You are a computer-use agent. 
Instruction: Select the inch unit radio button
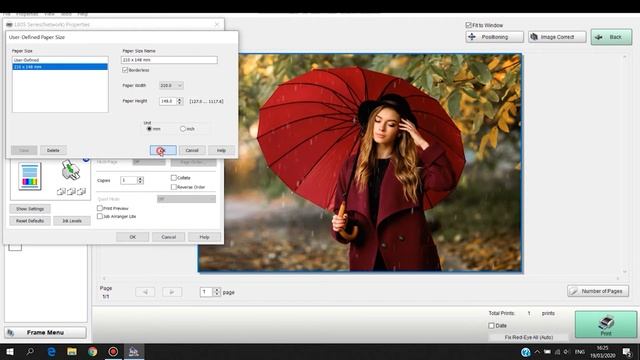point(183,129)
